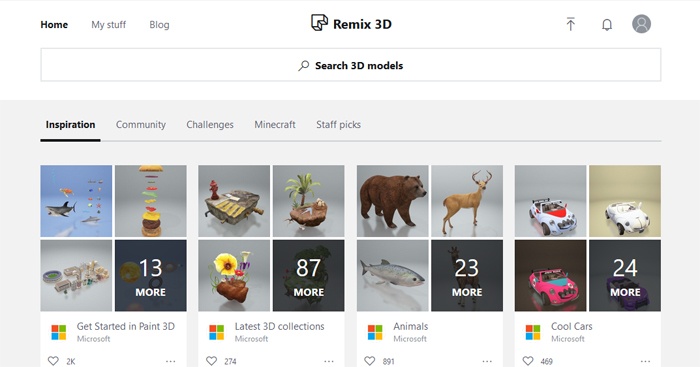Click Microsoft logo beside Cool Cars
The height and width of the screenshot is (367, 700).
533,332
